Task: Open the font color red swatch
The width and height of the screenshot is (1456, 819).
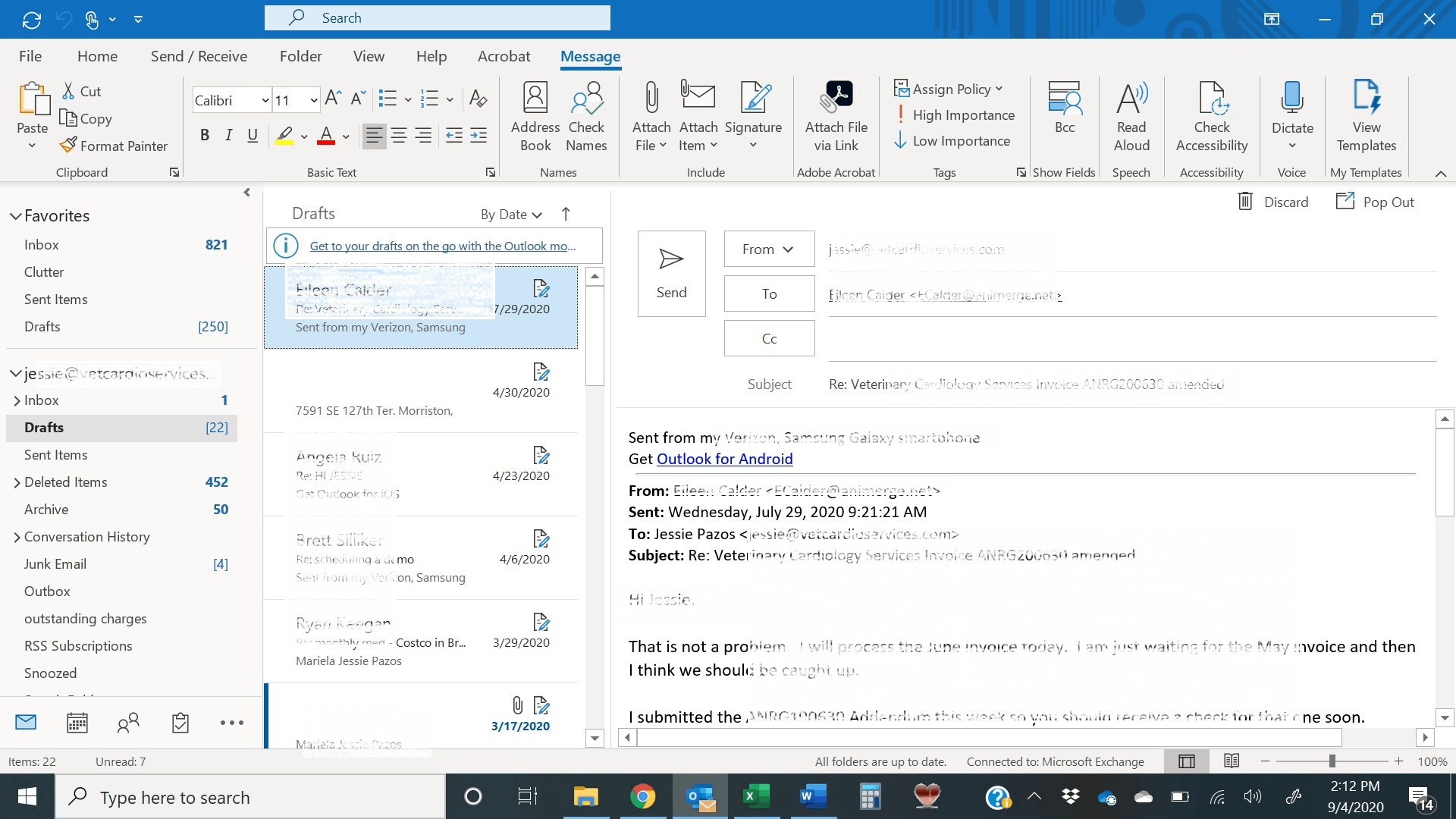Action: tap(326, 136)
